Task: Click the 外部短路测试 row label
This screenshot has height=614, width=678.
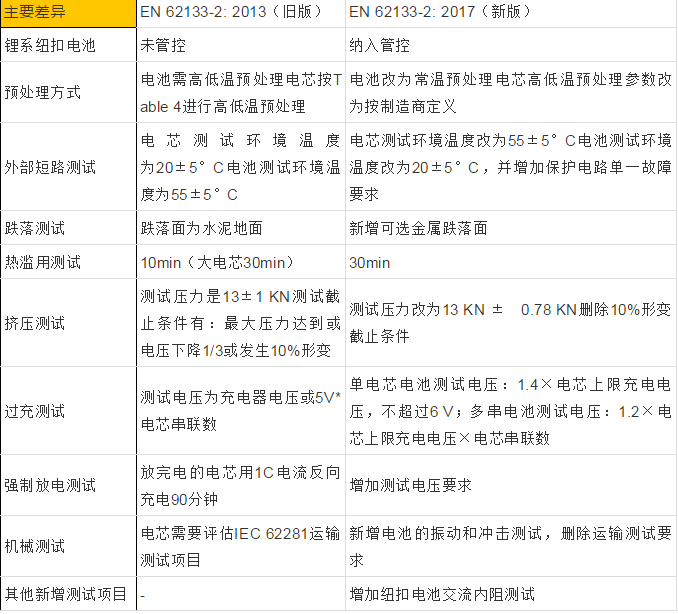Action: click(50, 167)
